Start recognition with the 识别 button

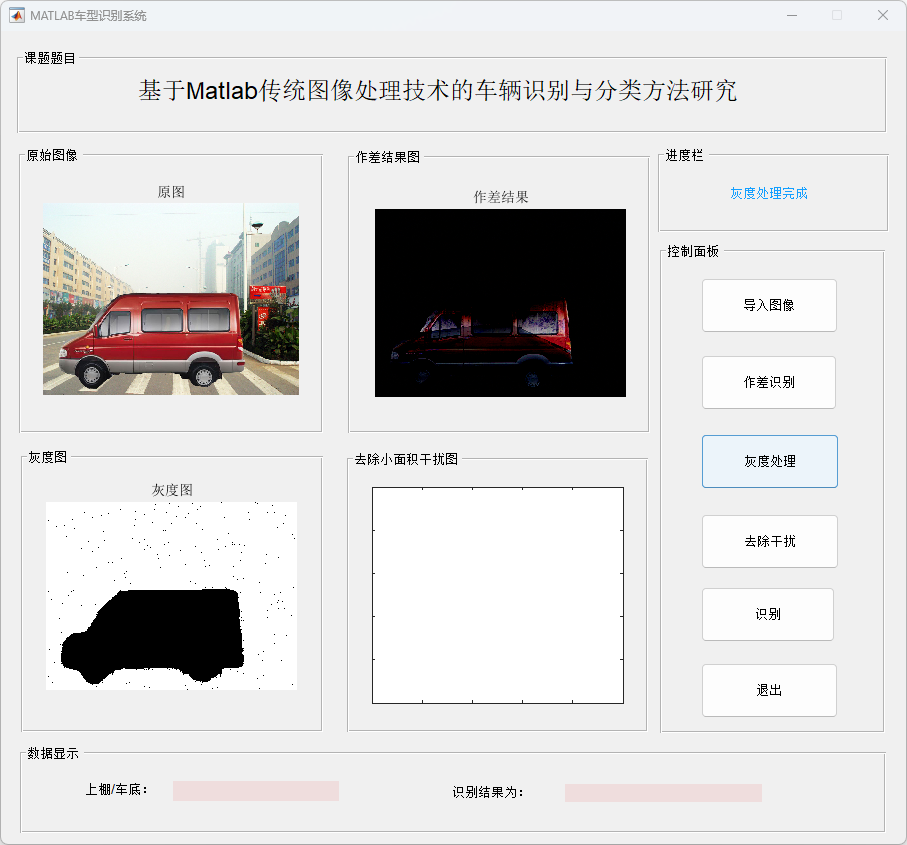pos(767,614)
